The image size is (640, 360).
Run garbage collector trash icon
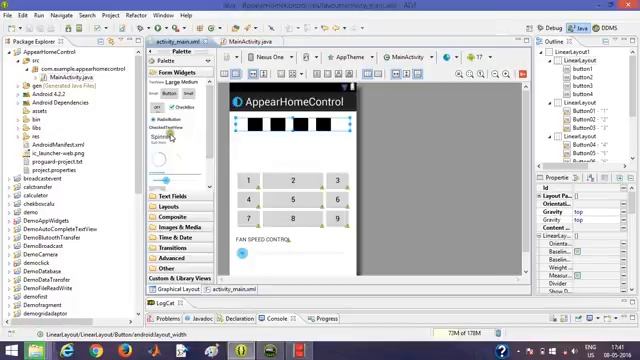click(x=498, y=333)
